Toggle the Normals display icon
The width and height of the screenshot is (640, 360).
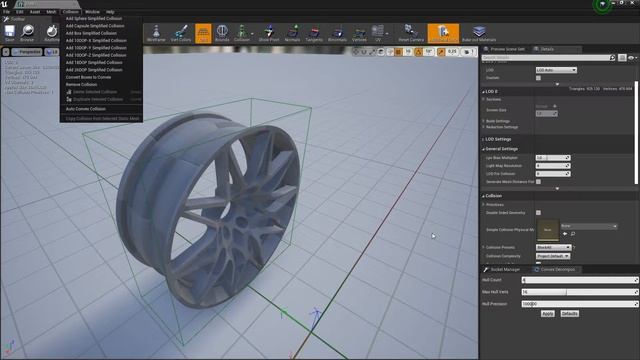click(292, 33)
